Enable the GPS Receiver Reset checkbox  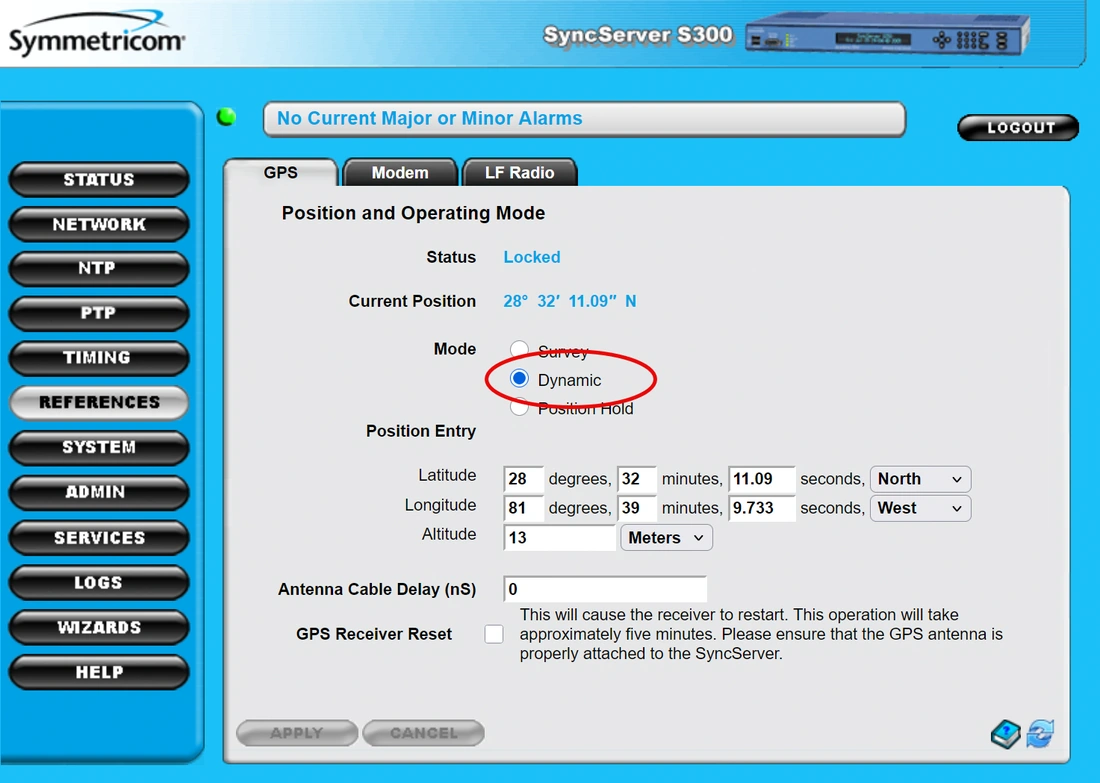pyautogui.click(x=494, y=634)
